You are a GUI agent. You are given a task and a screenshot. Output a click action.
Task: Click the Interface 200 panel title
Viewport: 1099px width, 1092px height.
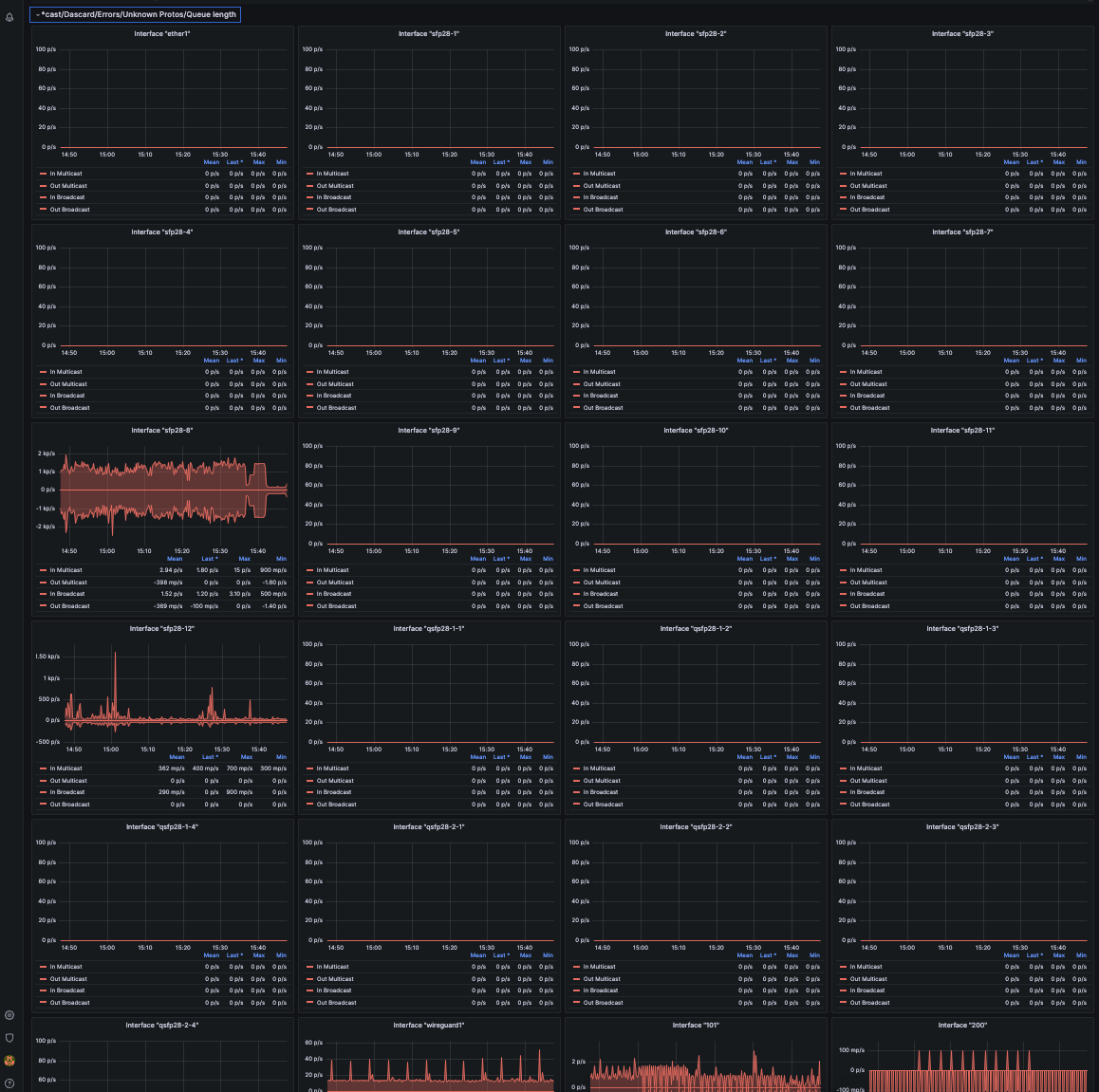[x=964, y=1025]
